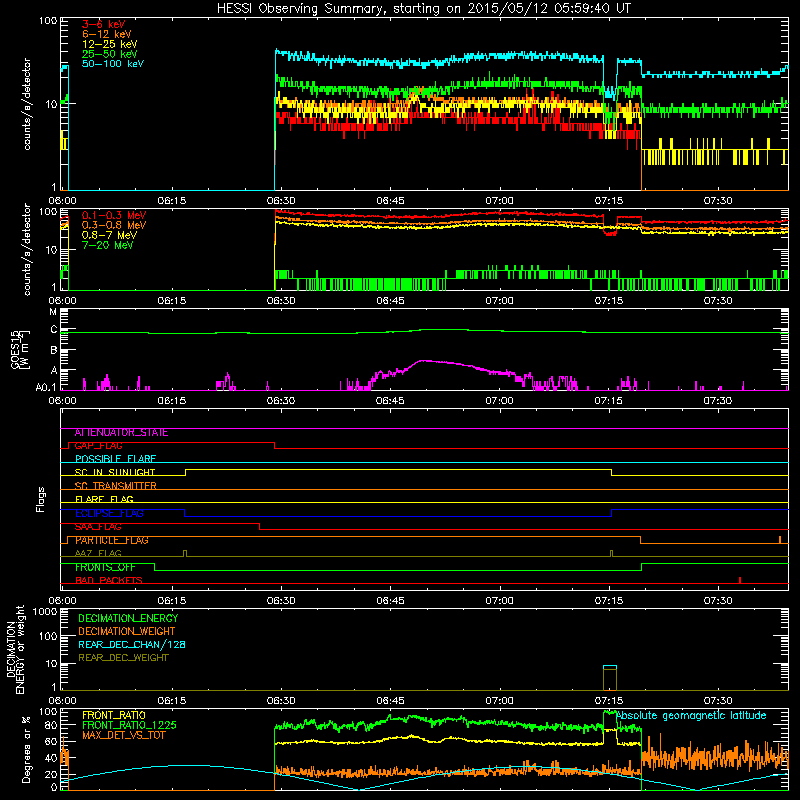Click the DECIMATION ENERGY or weight axis title
Screen dimensions: 800x800
[x=15, y=649]
